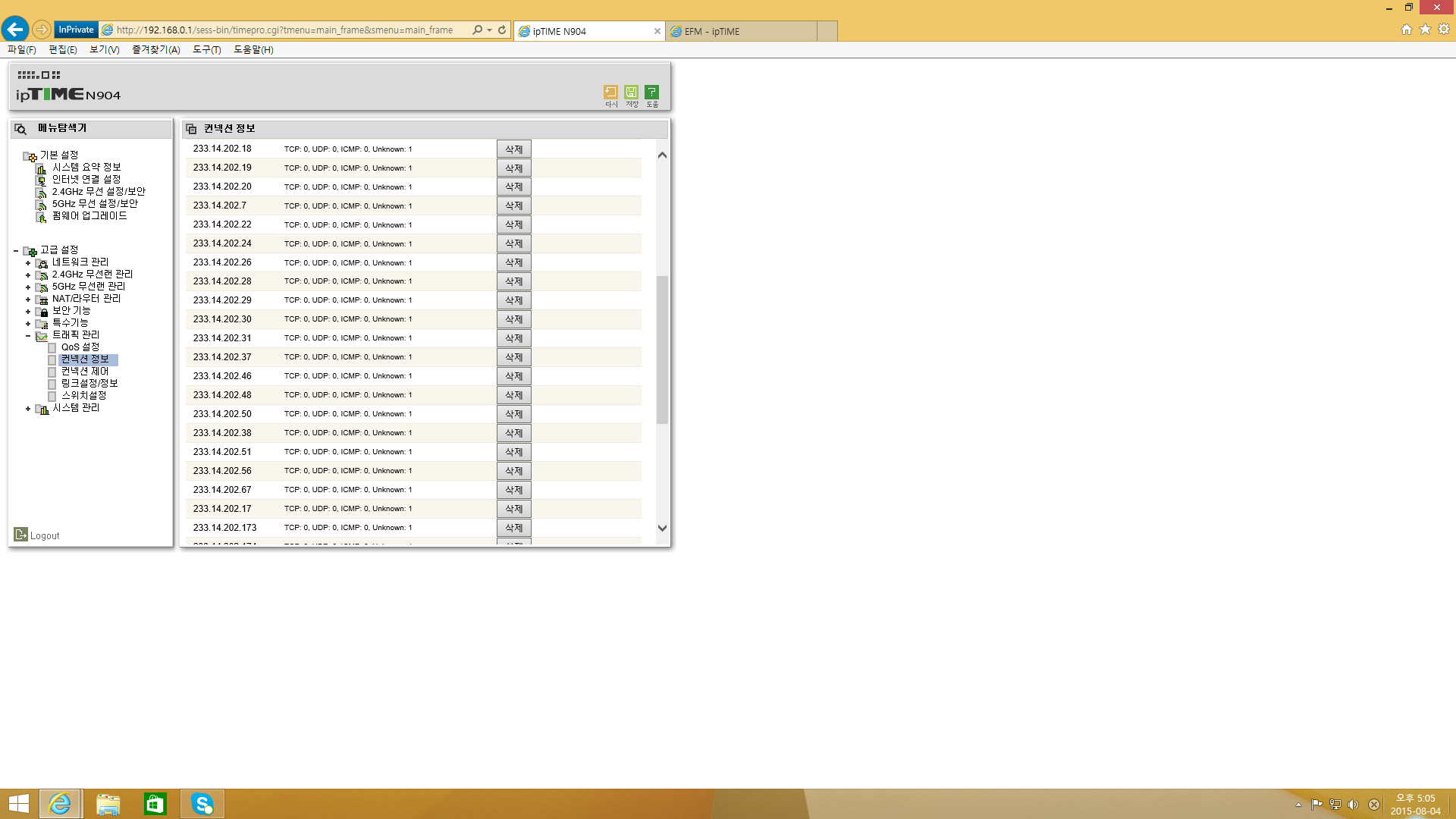Click the connection list scrollbar thumb
Screen dimensions: 1456x819
tap(662, 350)
